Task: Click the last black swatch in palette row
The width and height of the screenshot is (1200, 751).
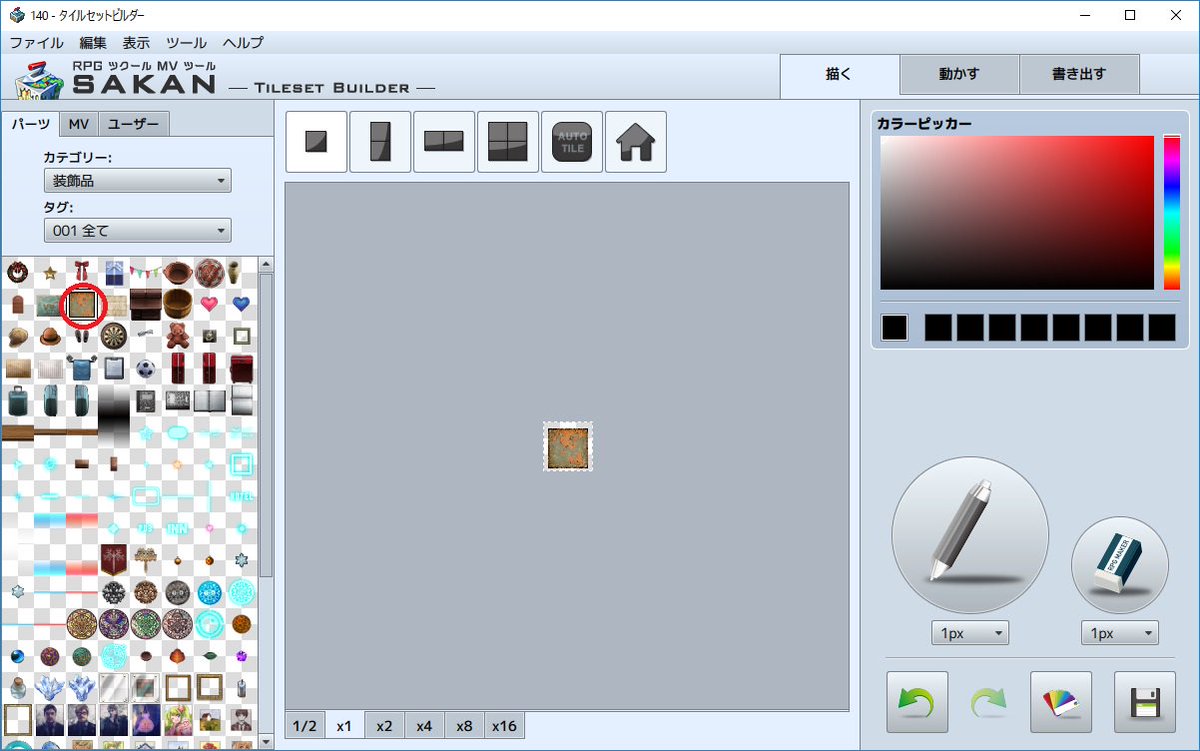Action: coord(1162,327)
